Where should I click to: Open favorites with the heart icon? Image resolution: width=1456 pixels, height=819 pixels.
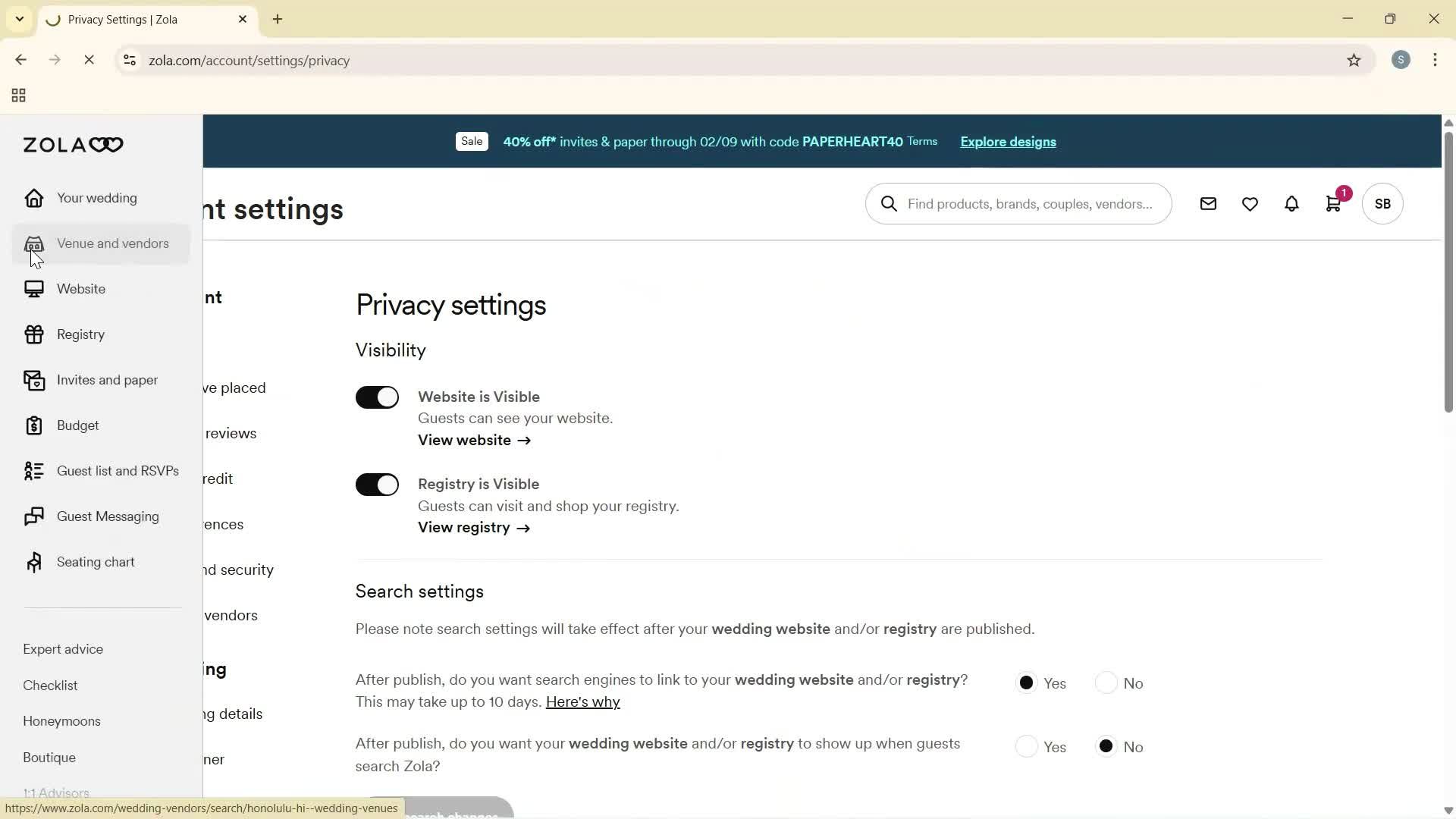click(1250, 203)
